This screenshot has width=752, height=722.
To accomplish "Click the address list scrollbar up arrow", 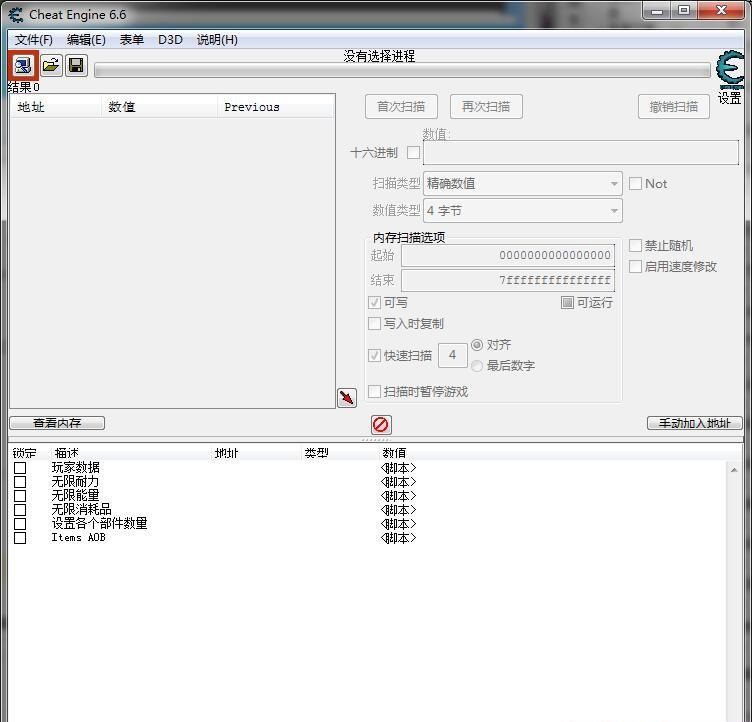I will tap(734, 470).
